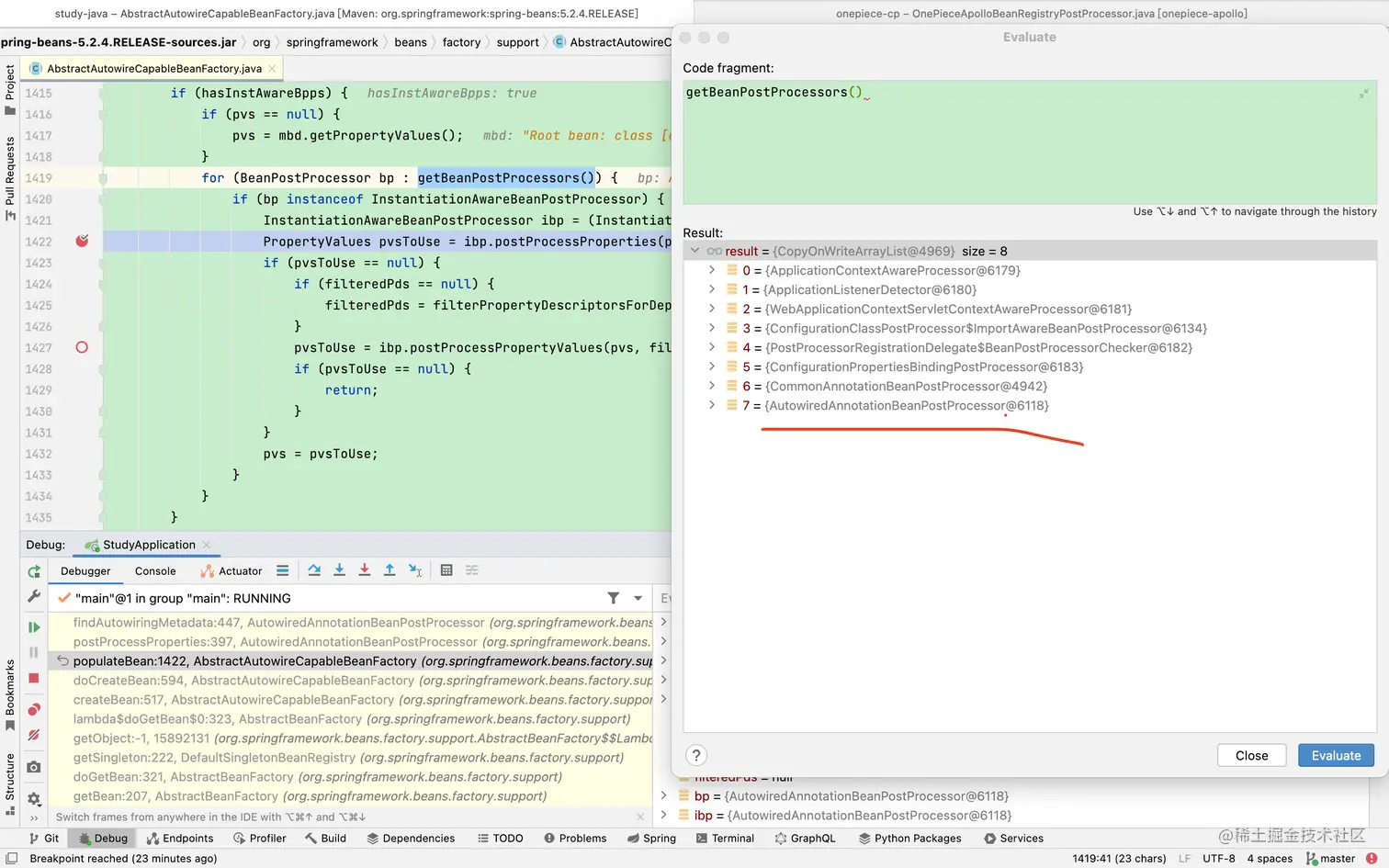Stop the debug session
Screen dimensions: 1389x868
34,678
